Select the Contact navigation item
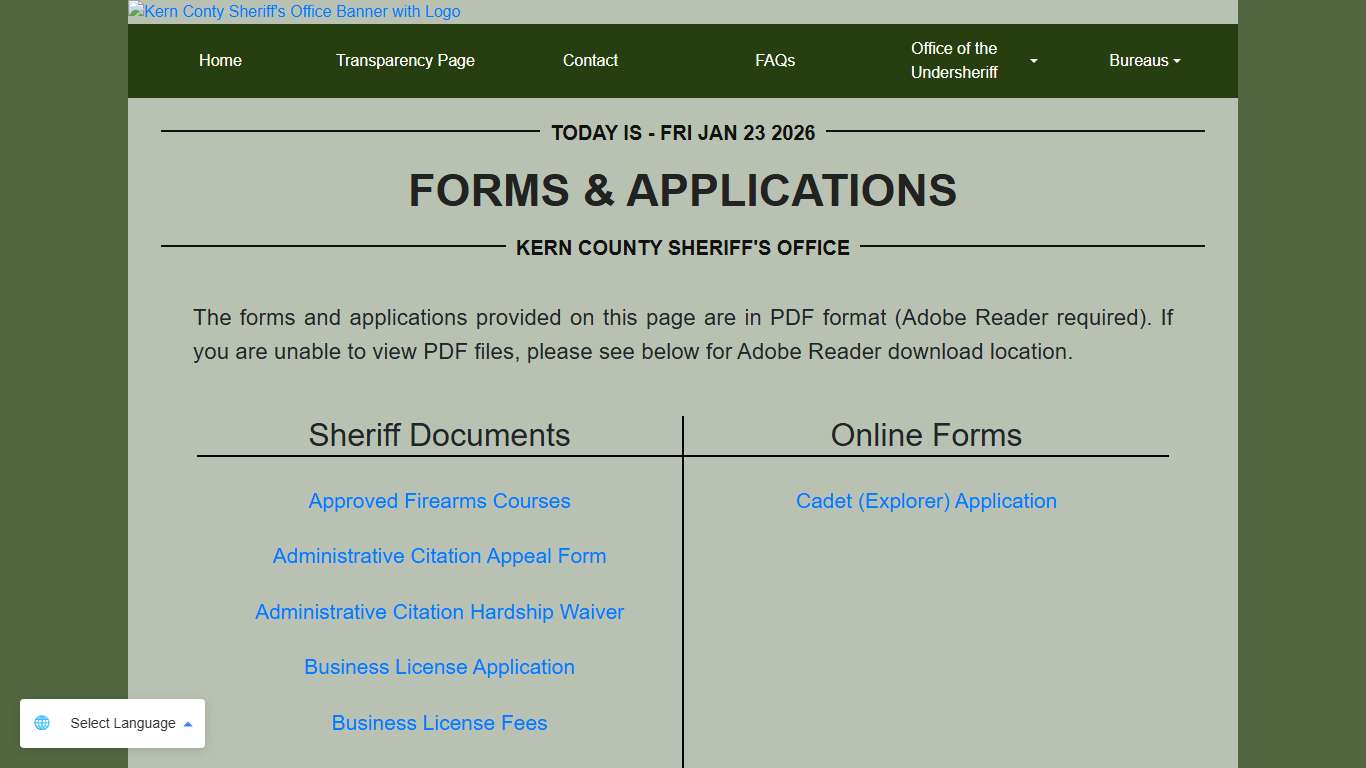The height and width of the screenshot is (768, 1366). pyautogui.click(x=590, y=61)
